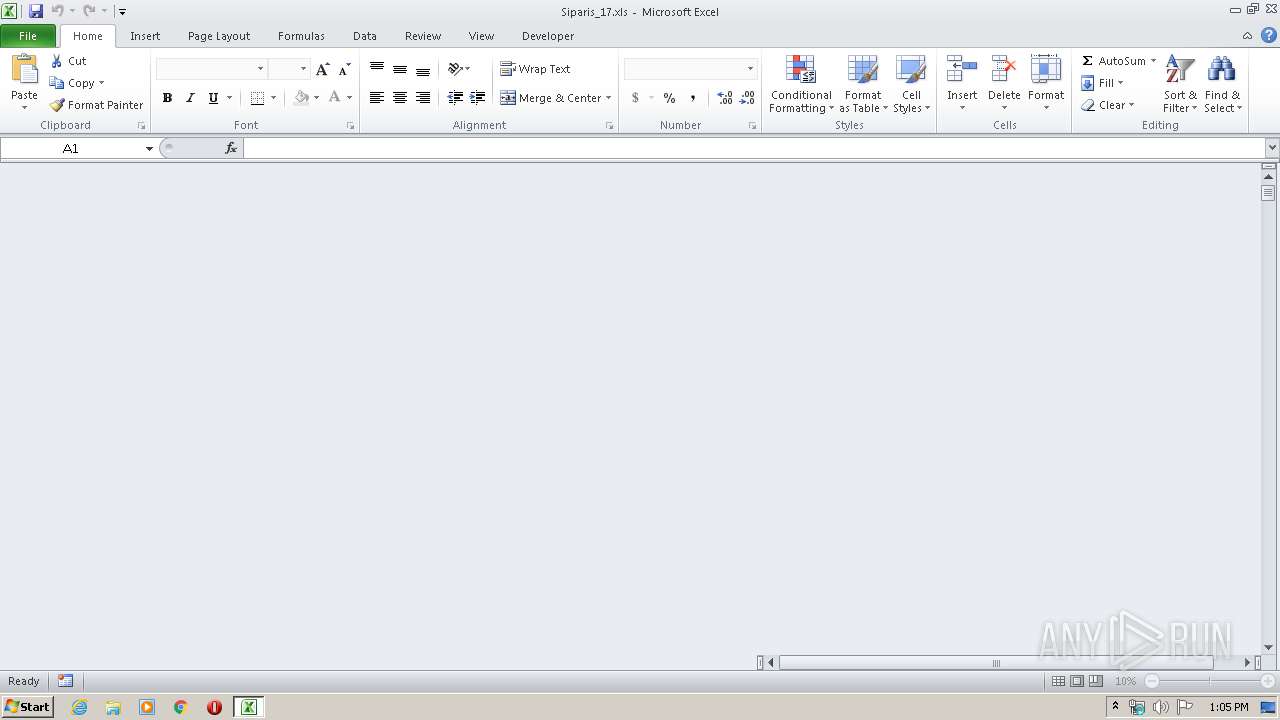Align text to the right

423,98
